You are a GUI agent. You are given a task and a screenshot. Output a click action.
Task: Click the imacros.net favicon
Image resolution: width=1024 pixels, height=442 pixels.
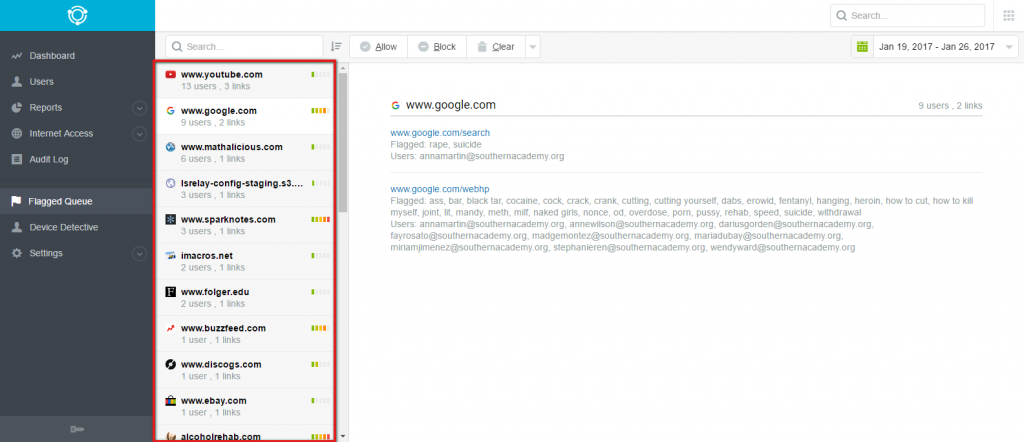[x=170, y=255]
